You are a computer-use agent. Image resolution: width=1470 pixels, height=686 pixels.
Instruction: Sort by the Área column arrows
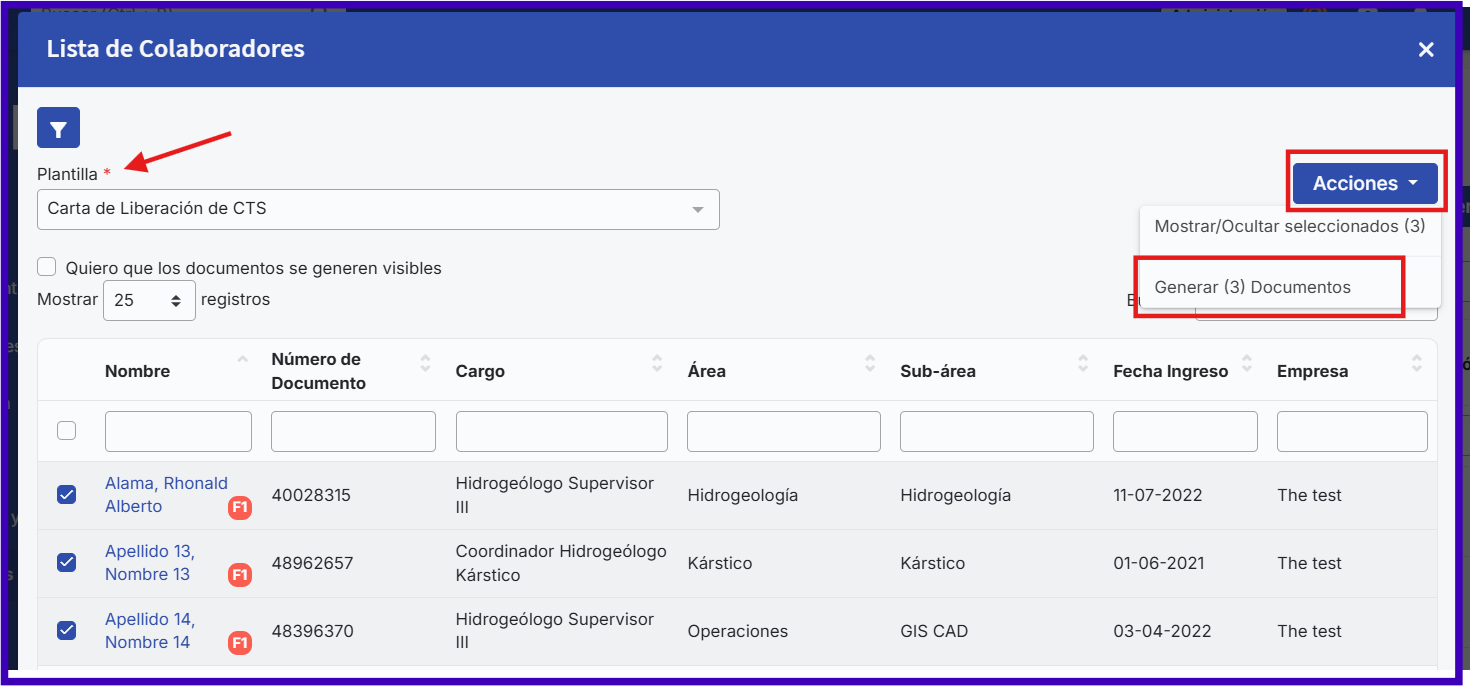(870, 363)
